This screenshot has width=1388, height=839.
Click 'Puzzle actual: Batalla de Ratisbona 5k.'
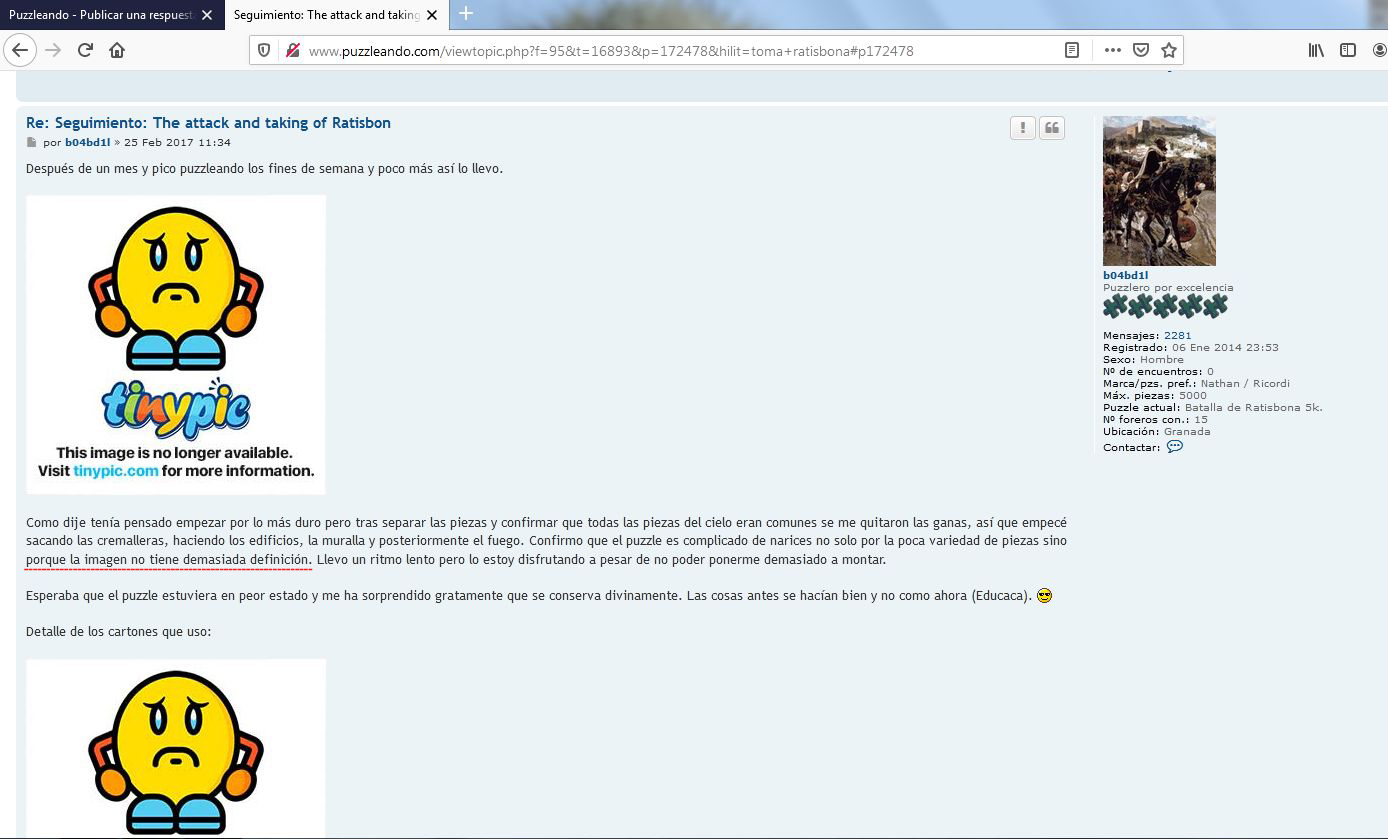pyautogui.click(x=1213, y=408)
